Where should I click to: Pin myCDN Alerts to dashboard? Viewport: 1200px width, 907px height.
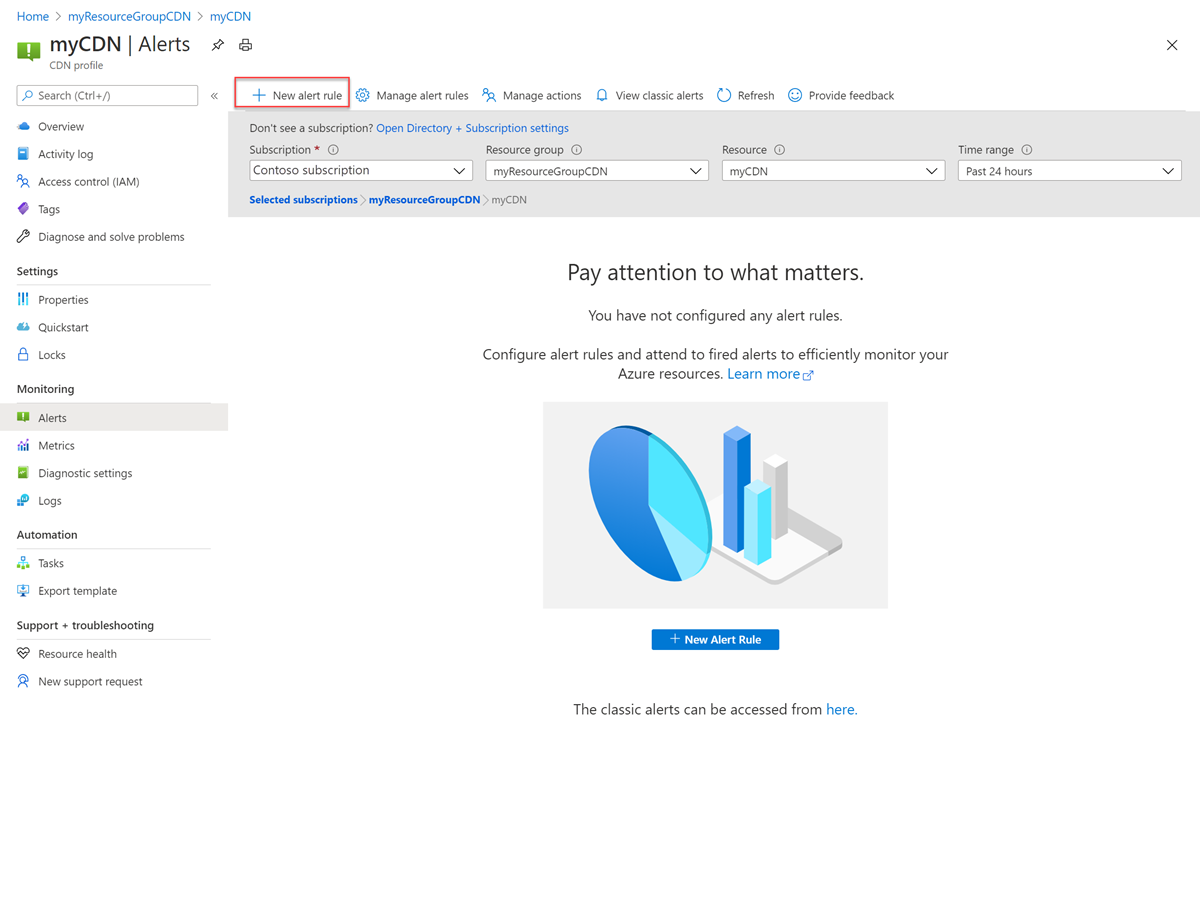(218, 45)
